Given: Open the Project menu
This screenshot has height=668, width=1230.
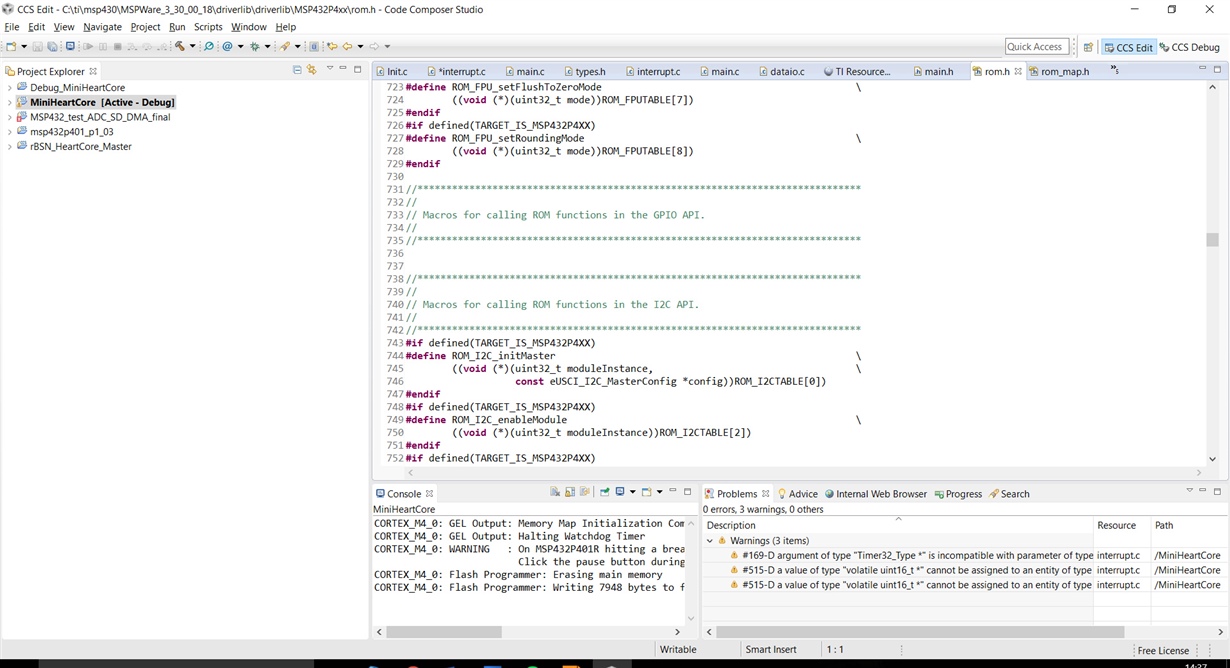Looking at the screenshot, I should tap(145, 27).
